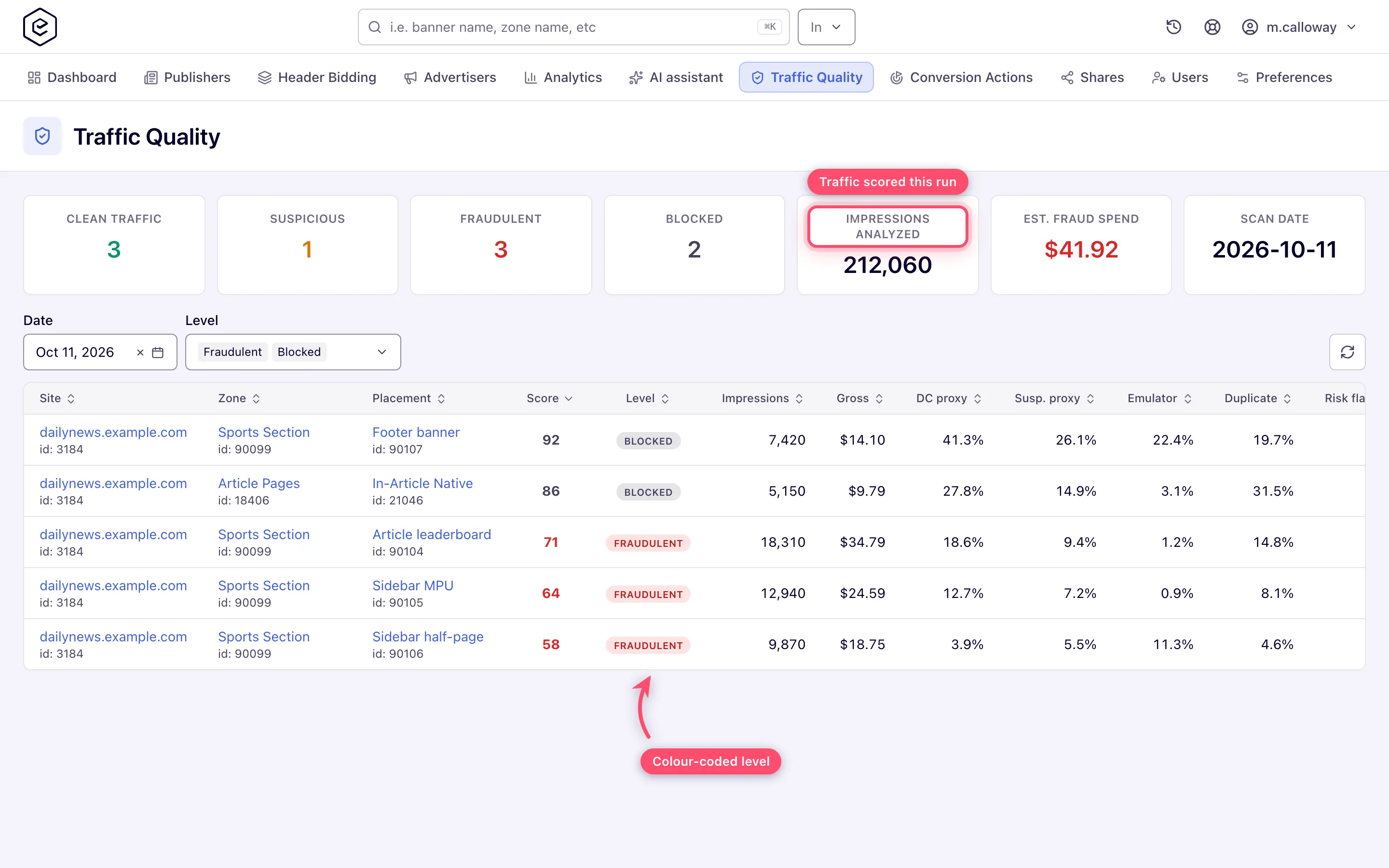The image size is (1389, 868).
Task: Focus the banner name search field
Action: tap(573, 27)
